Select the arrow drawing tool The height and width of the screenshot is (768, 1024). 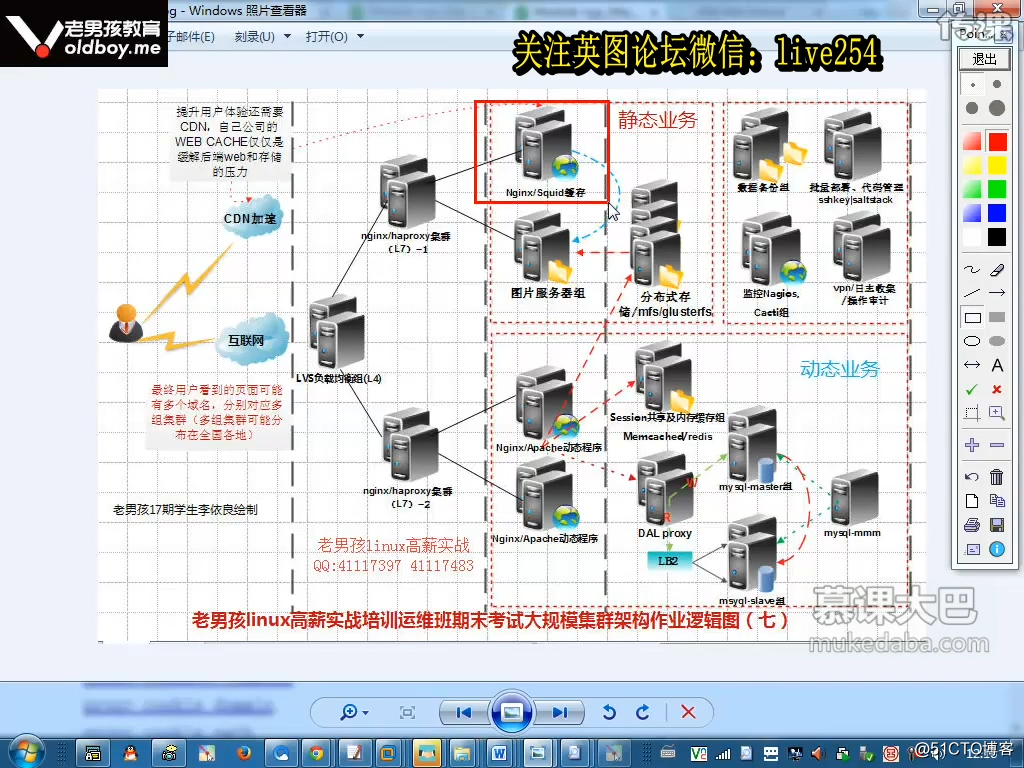(x=997, y=293)
